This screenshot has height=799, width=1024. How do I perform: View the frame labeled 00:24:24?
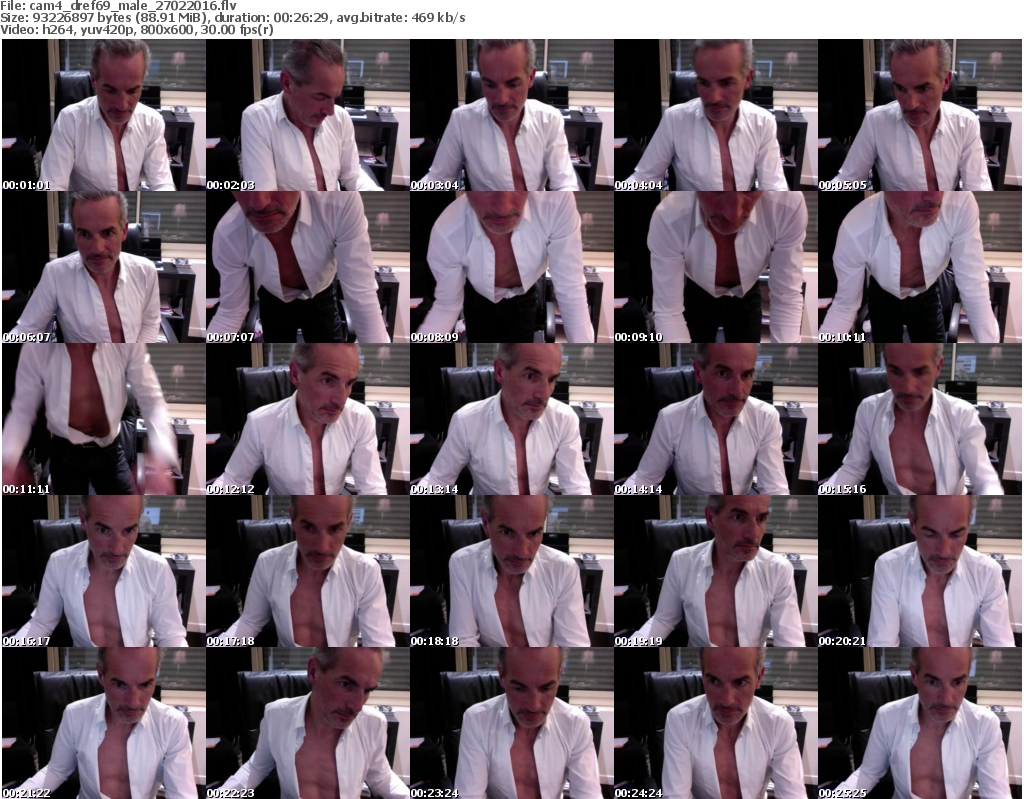tap(716, 723)
